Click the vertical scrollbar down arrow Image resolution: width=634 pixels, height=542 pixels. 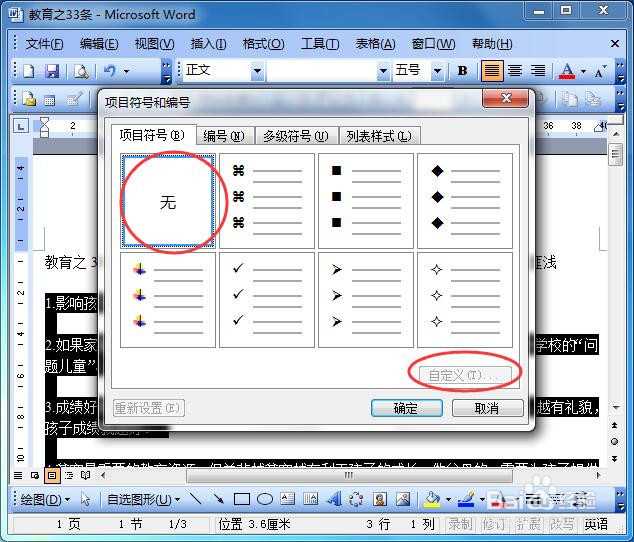(615, 408)
